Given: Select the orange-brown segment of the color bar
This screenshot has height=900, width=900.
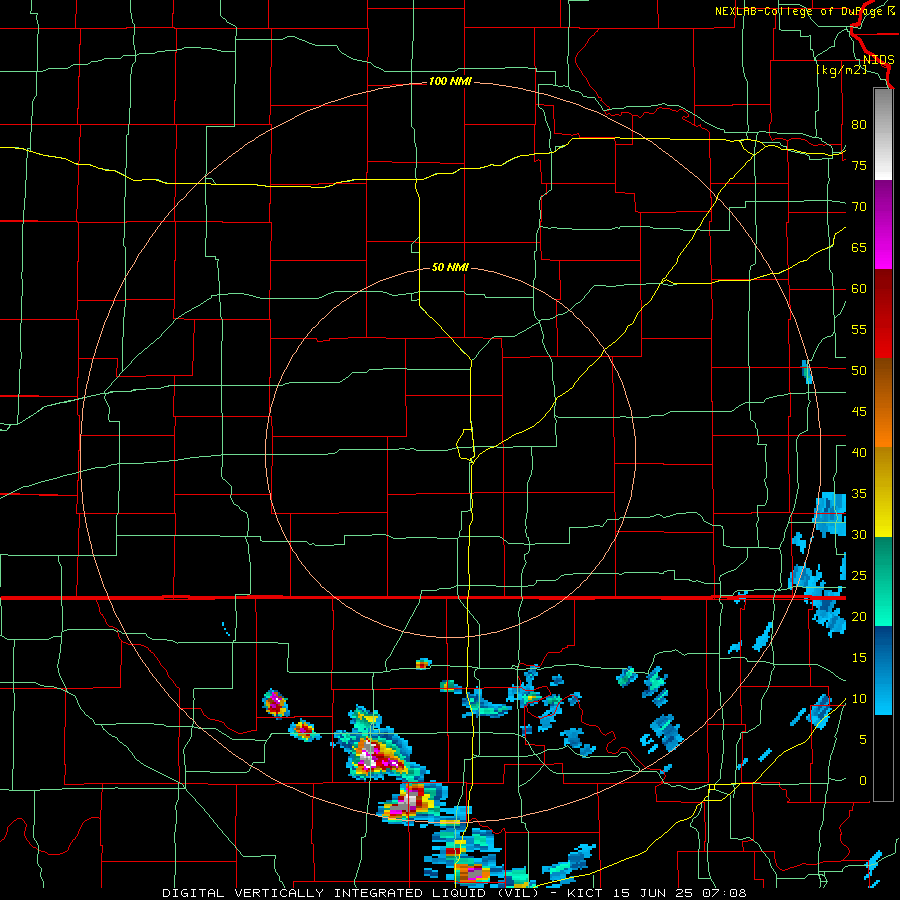Looking at the screenshot, I should pos(883,403).
